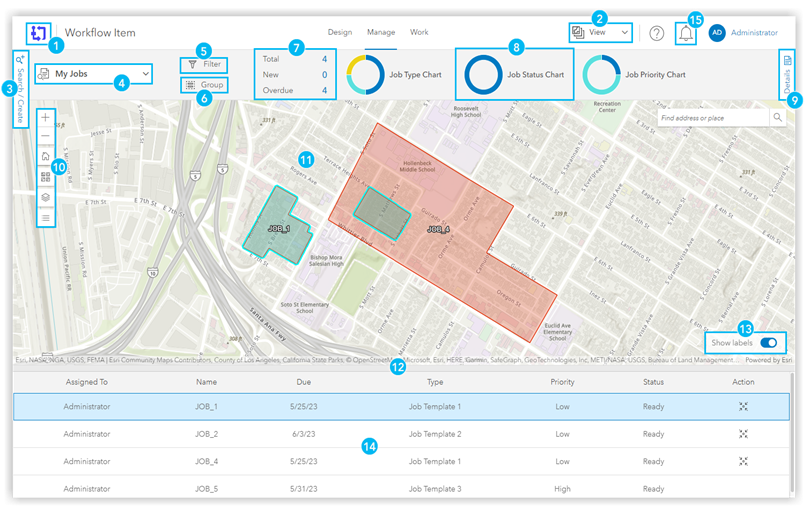Zoom in on the map

pos(45,117)
